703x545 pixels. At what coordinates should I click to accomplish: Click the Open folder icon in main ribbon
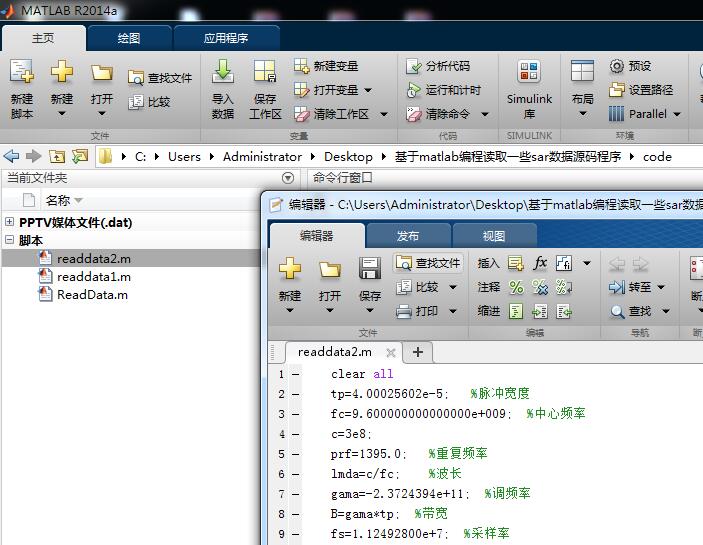coord(102,73)
